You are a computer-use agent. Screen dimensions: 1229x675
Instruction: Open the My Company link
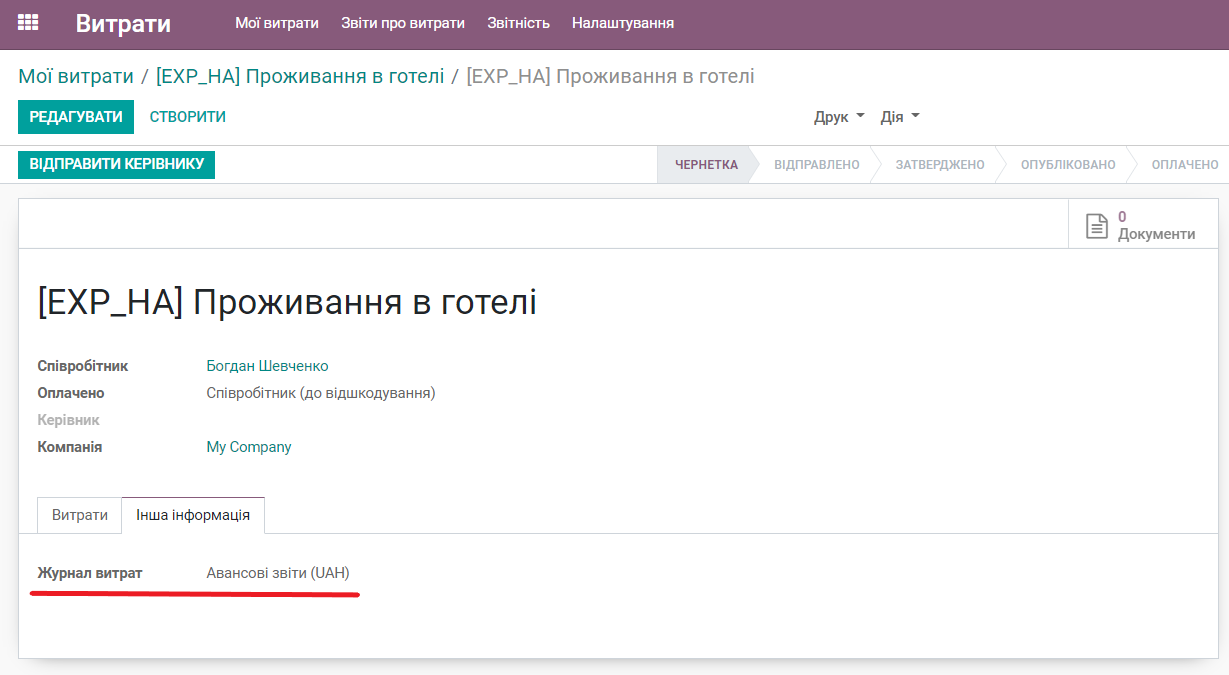[x=248, y=446]
